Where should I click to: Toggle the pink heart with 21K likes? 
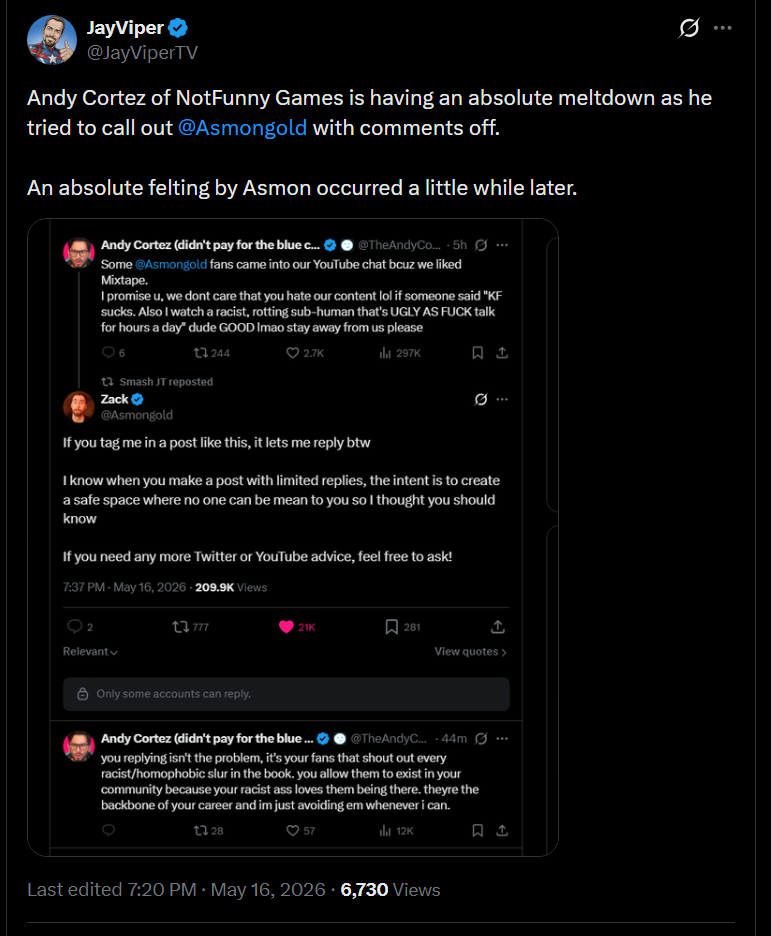(x=286, y=627)
